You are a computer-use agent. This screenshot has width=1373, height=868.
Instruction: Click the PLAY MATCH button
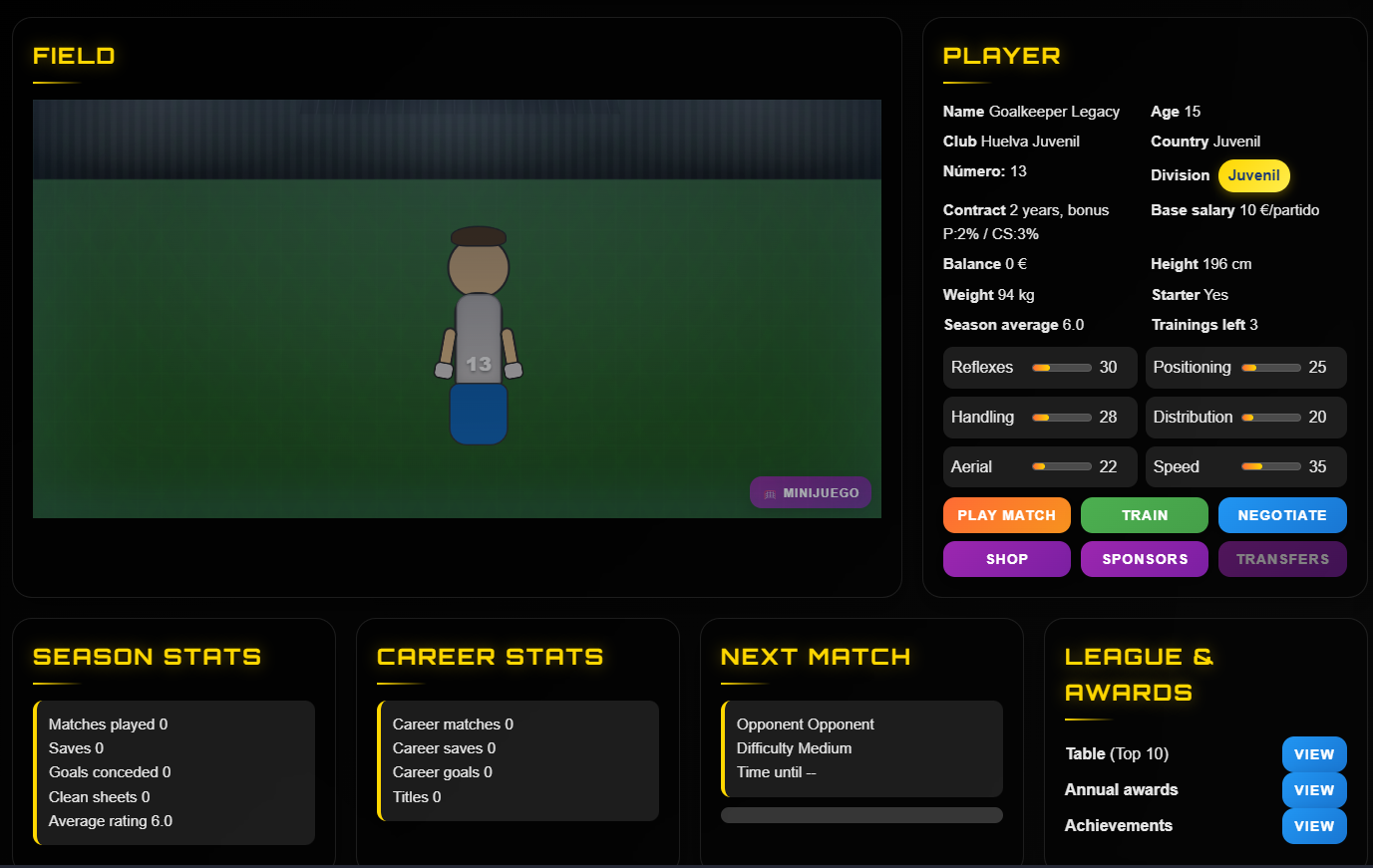pos(1006,515)
